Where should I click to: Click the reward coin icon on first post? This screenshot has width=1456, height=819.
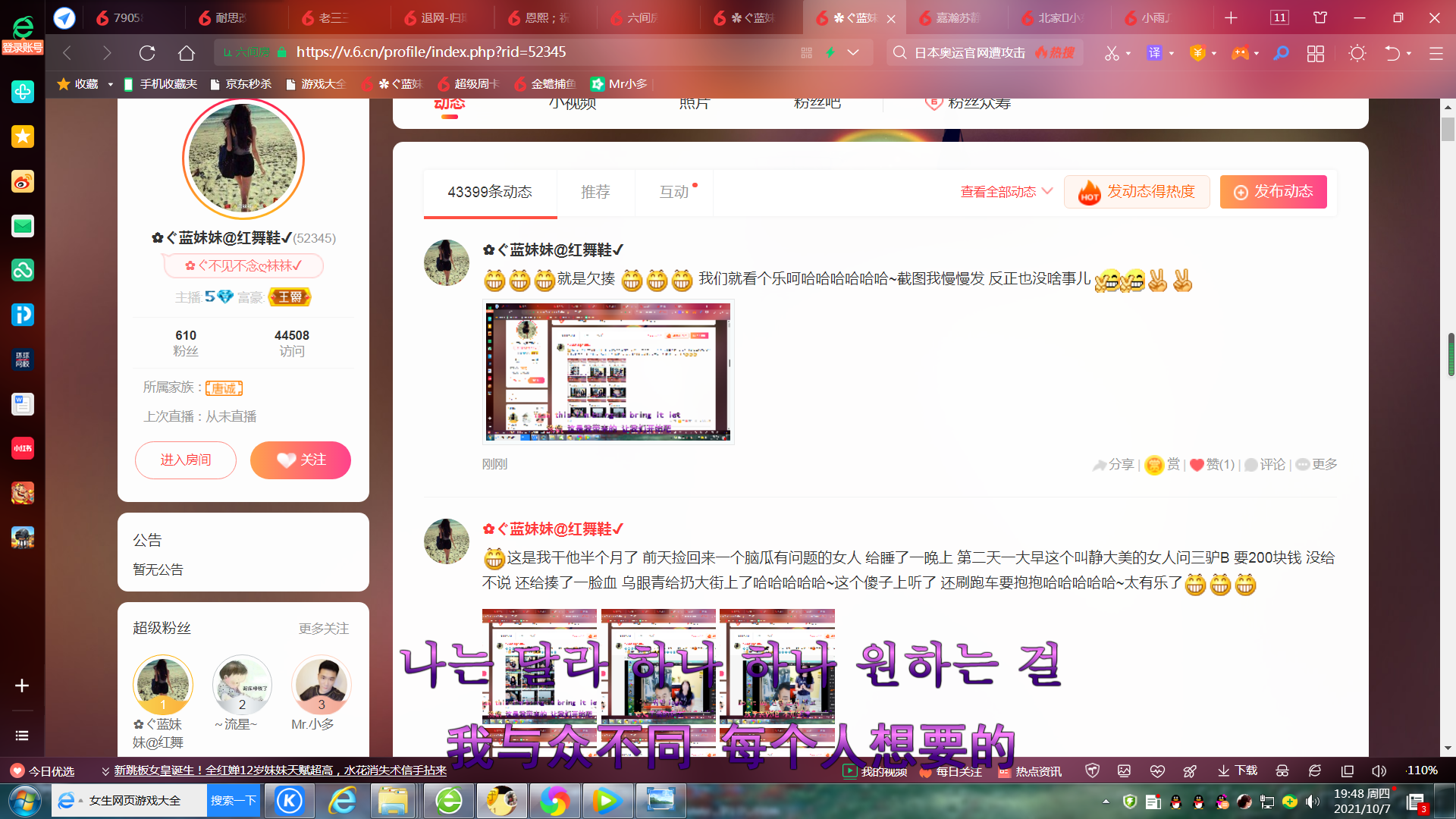[x=1154, y=465]
